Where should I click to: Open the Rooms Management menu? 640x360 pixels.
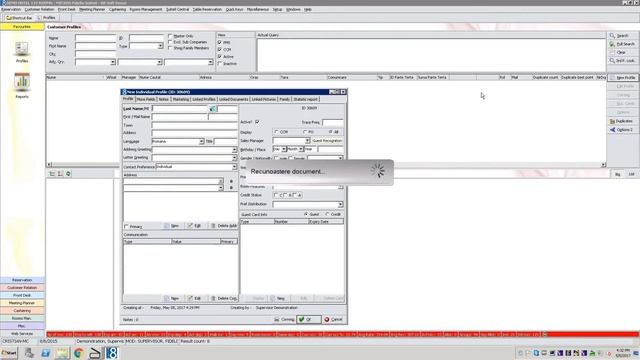pyautogui.click(x=146, y=9)
